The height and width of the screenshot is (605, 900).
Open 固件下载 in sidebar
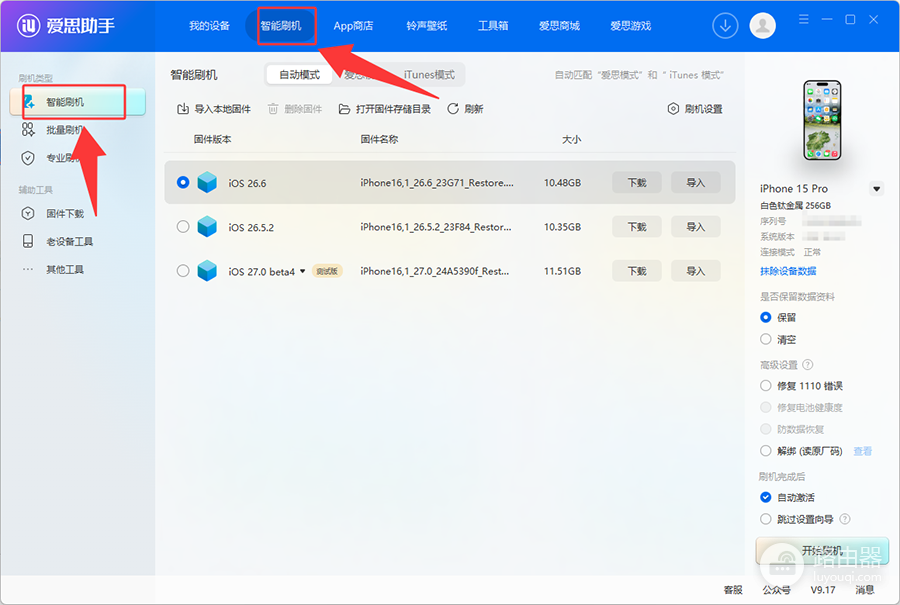(65, 214)
